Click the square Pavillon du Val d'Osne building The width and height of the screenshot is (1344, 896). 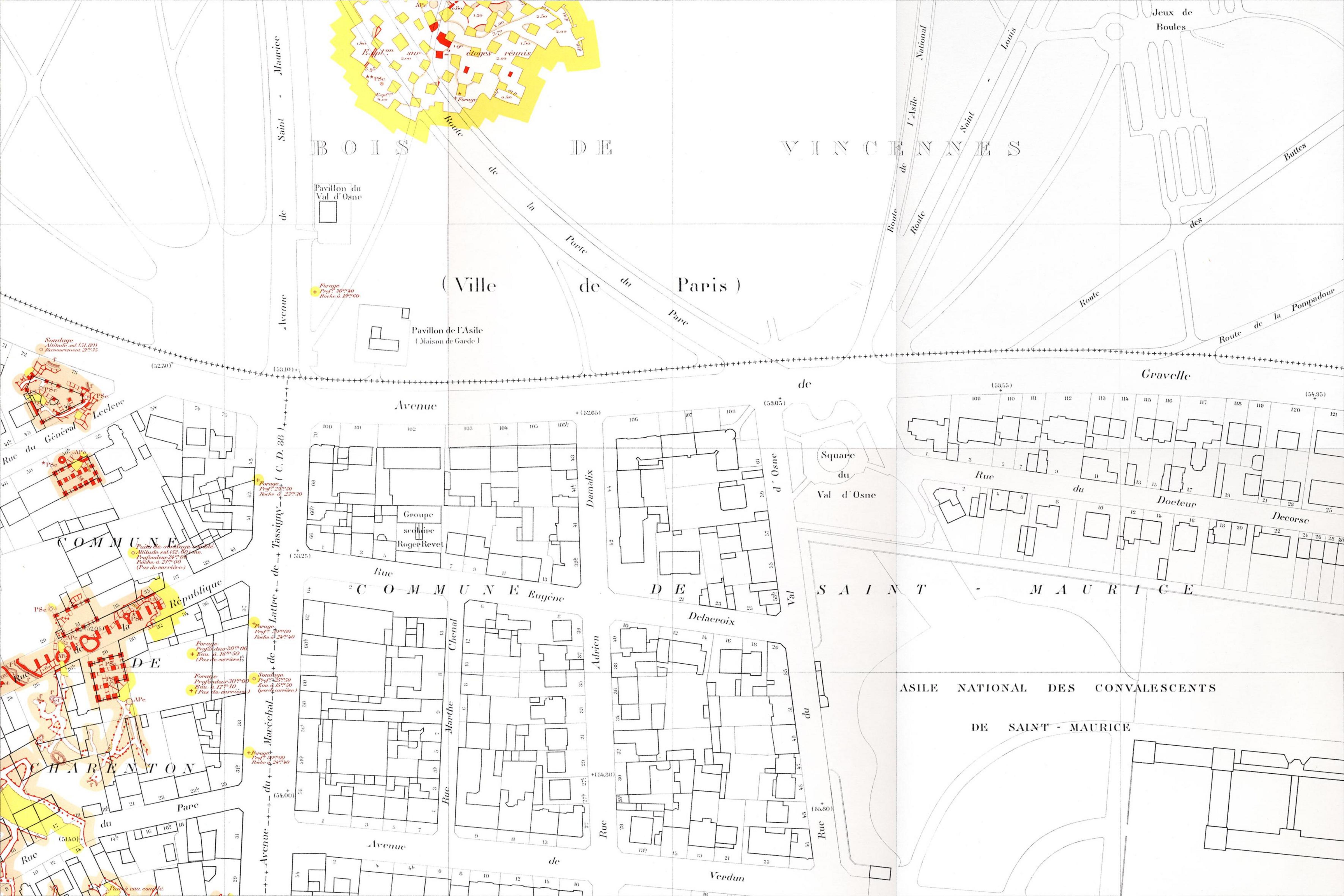point(327,213)
